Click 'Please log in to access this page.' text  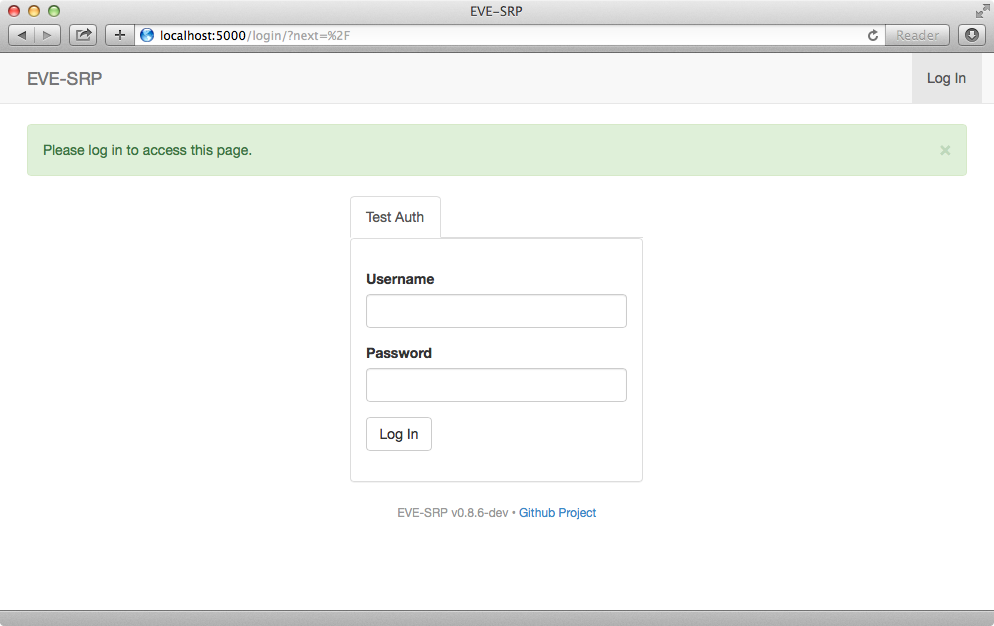148,150
